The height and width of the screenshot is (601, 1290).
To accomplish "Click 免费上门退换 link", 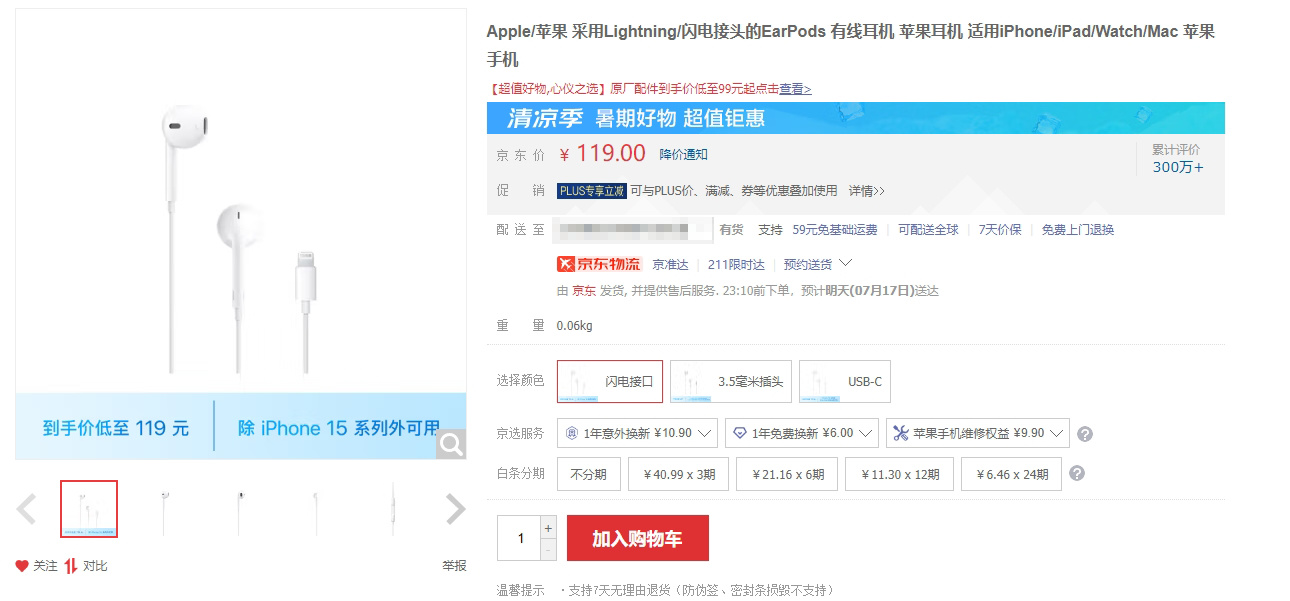I will point(1078,230).
